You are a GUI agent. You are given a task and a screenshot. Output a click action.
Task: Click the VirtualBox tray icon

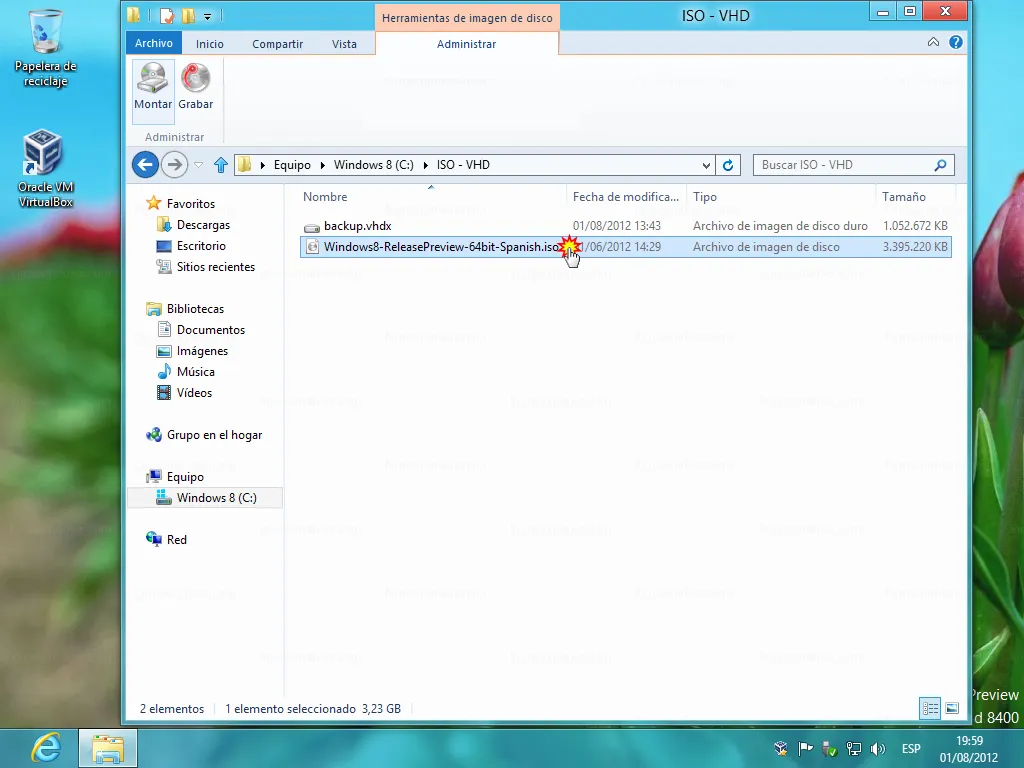(780, 749)
